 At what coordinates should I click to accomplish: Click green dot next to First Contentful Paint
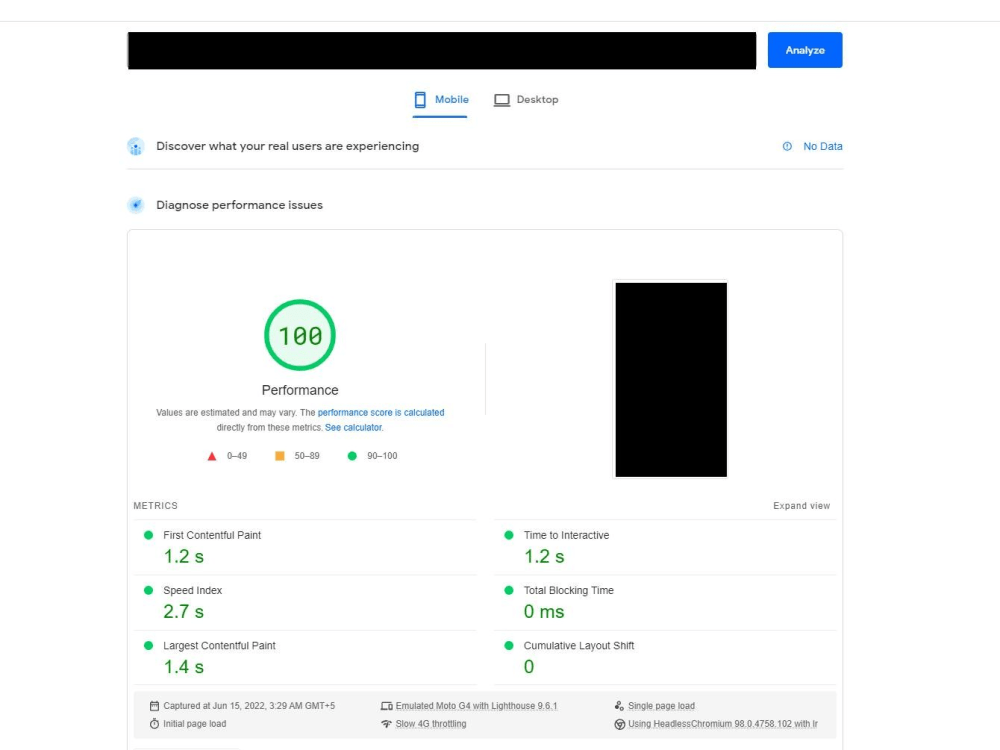coord(149,535)
